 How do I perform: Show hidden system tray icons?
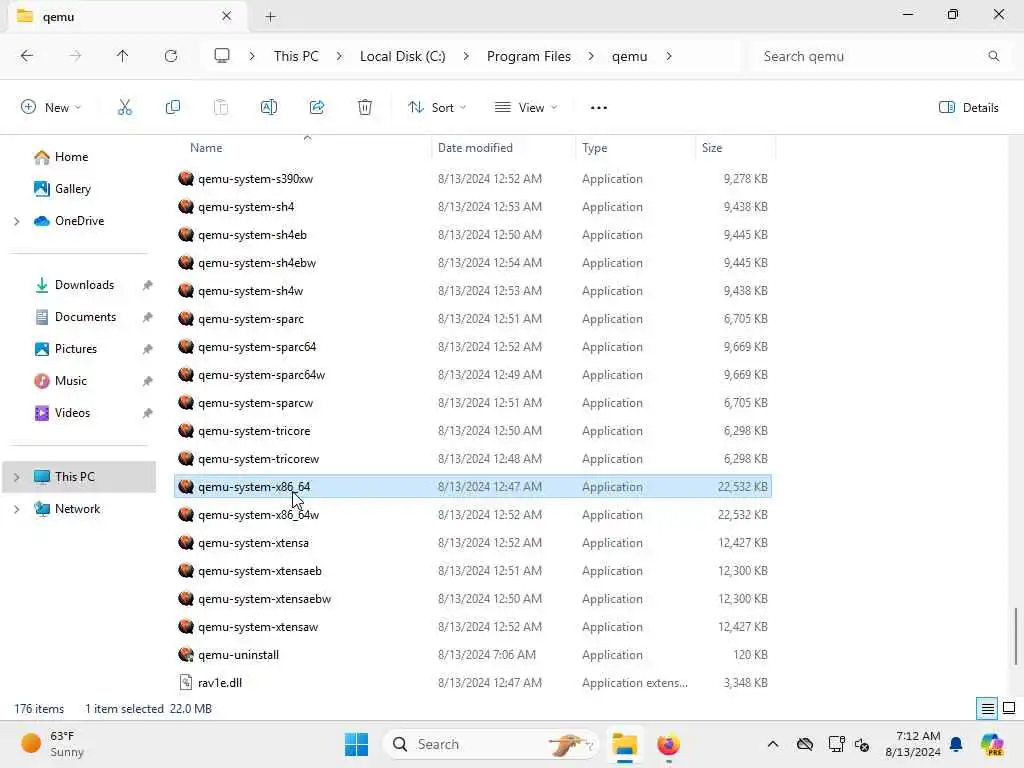coord(773,744)
